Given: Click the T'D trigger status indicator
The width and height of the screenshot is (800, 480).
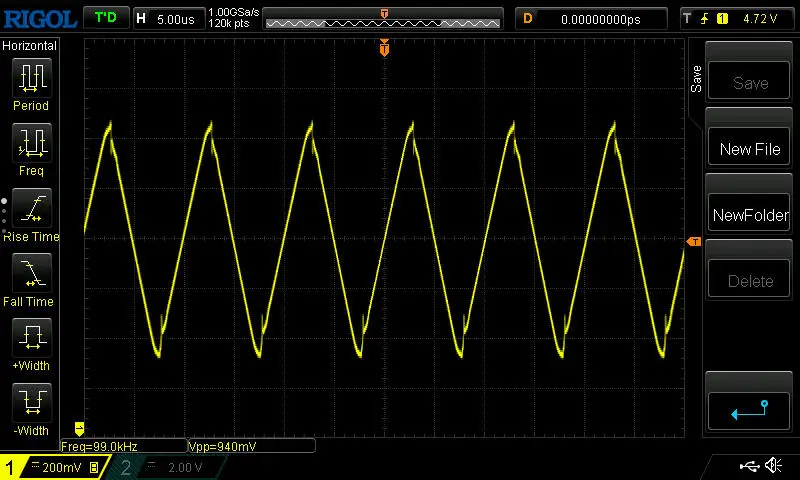Looking at the screenshot, I should pyautogui.click(x=106, y=18).
